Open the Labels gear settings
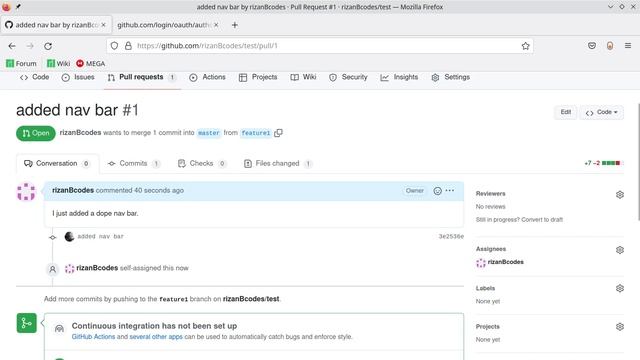The image size is (640, 360). tap(620, 289)
